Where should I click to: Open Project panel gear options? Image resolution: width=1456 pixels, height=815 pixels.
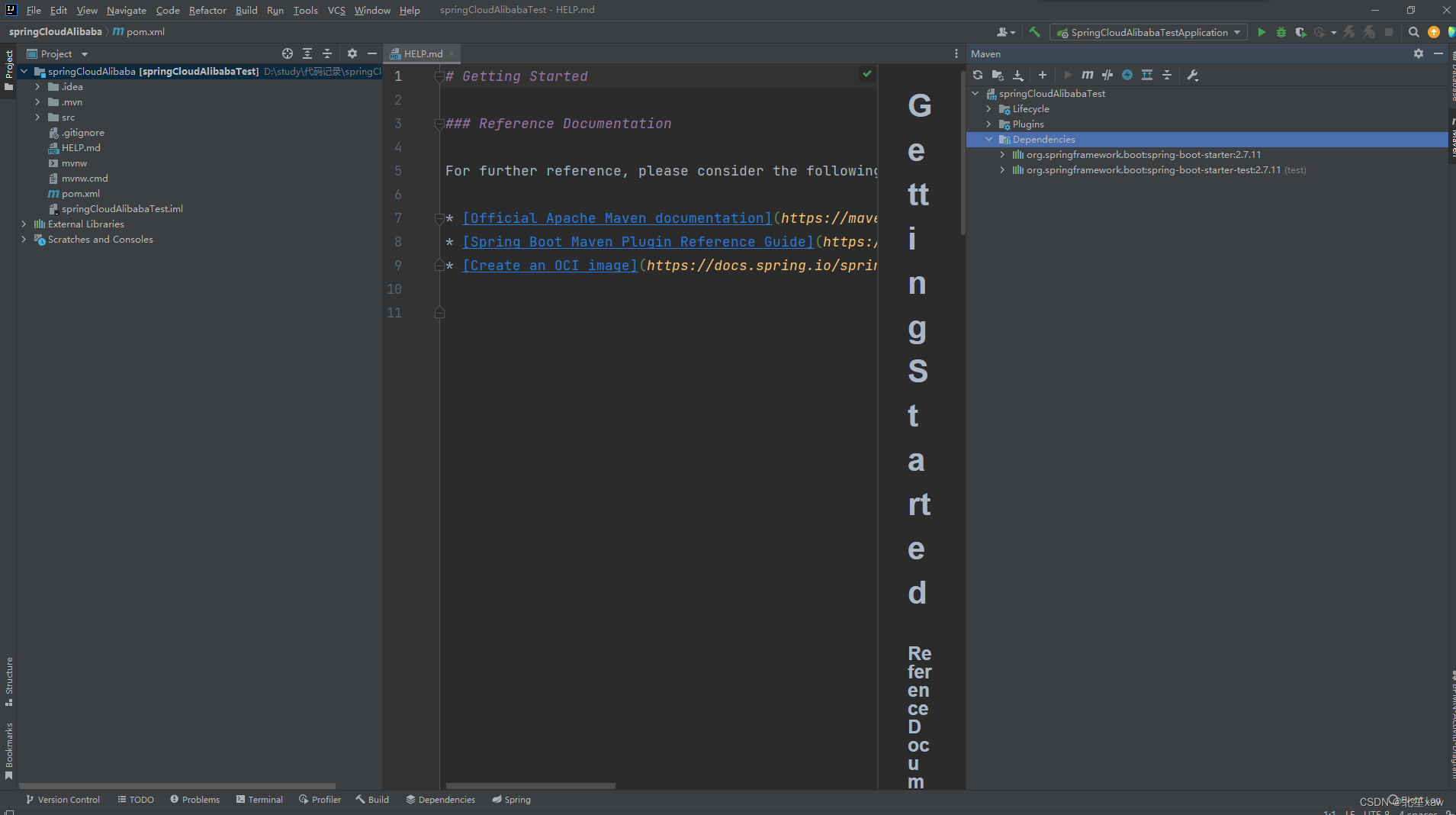click(352, 53)
